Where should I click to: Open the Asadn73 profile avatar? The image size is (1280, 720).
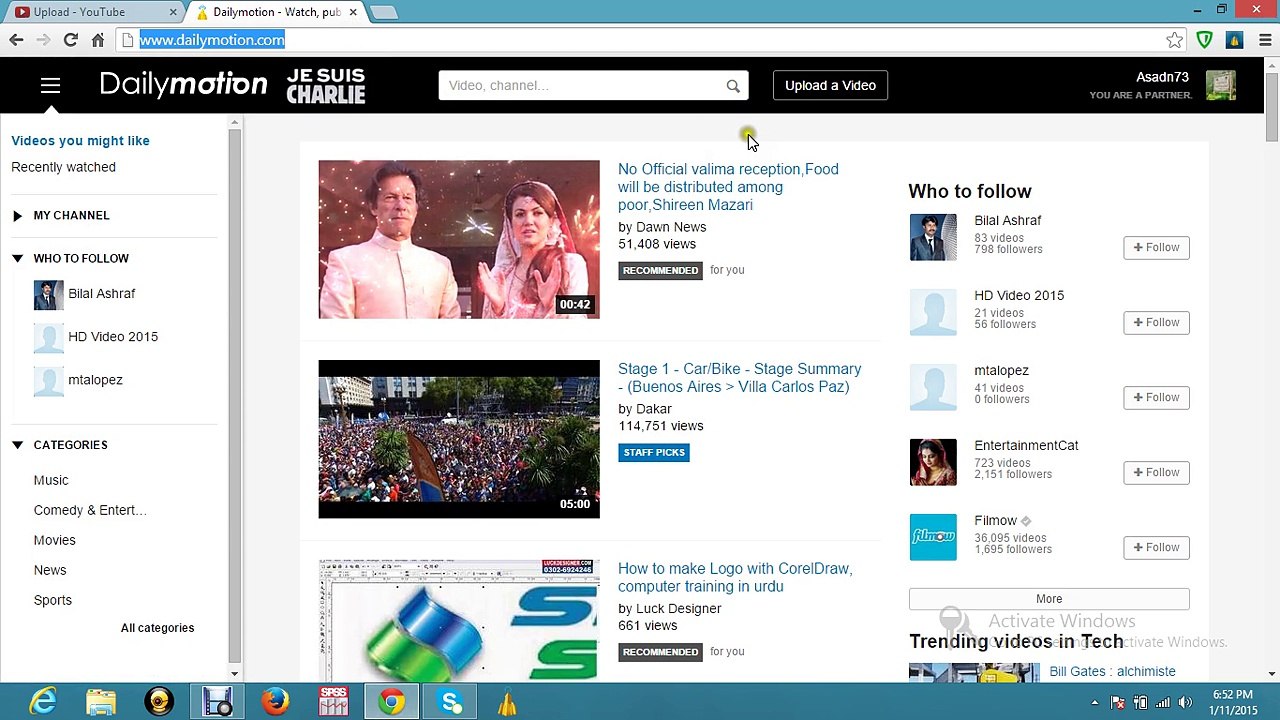tap(1221, 85)
